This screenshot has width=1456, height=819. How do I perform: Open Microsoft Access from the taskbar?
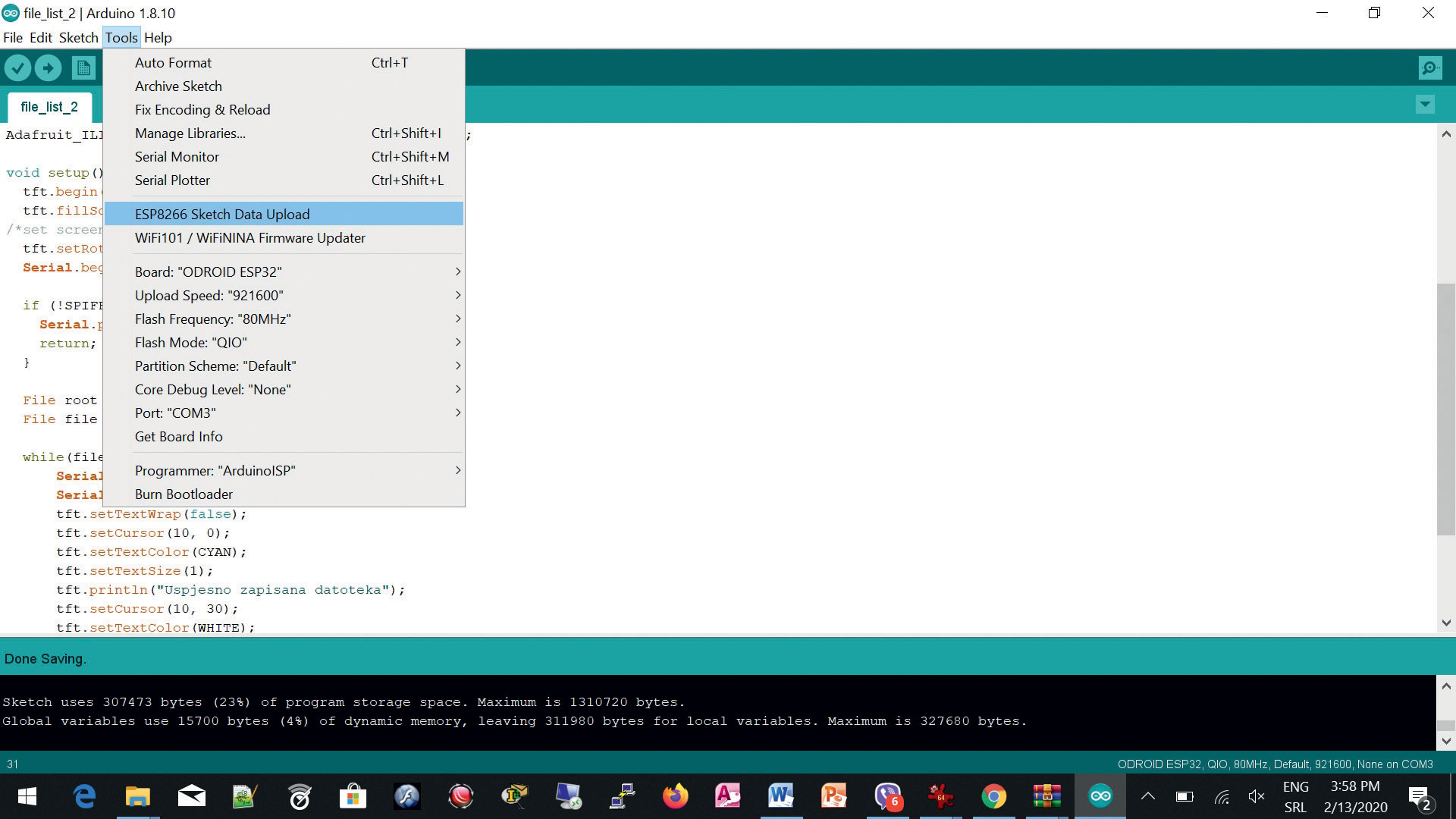click(727, 796)
